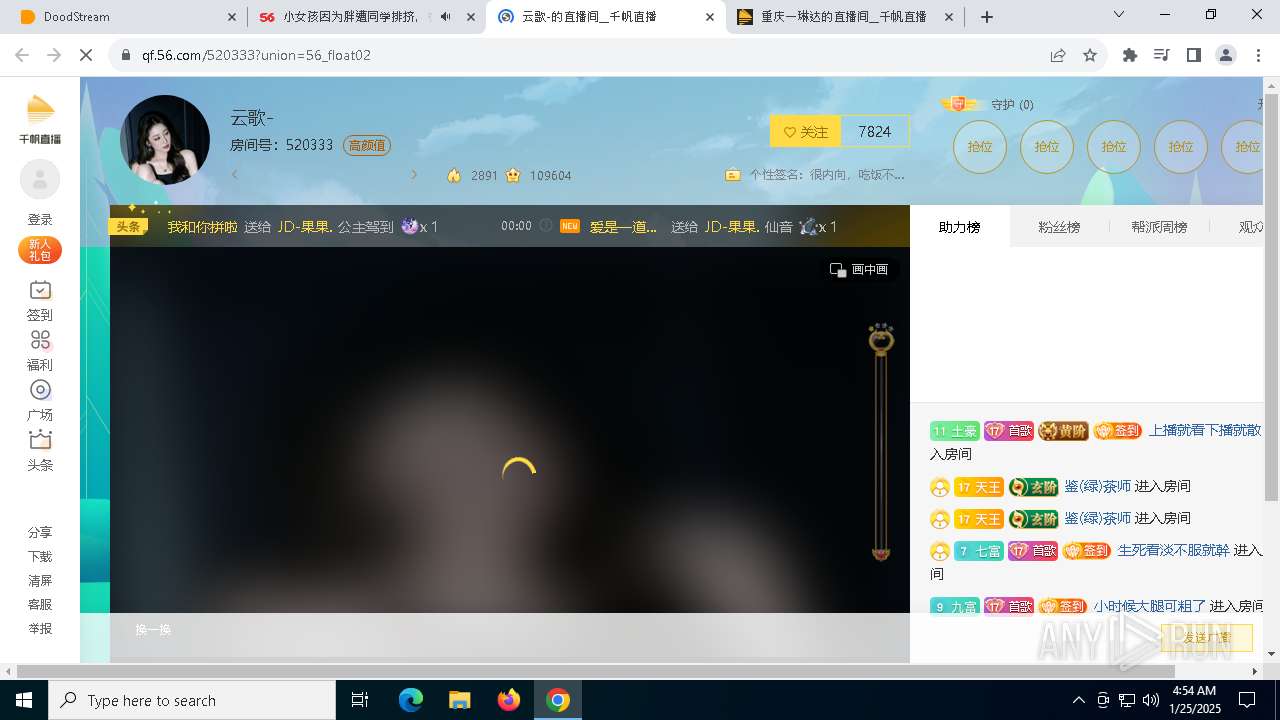Open the 福利 benefits icon
The height and width of the screenshot is (720, 1280).
coord(40,340)
